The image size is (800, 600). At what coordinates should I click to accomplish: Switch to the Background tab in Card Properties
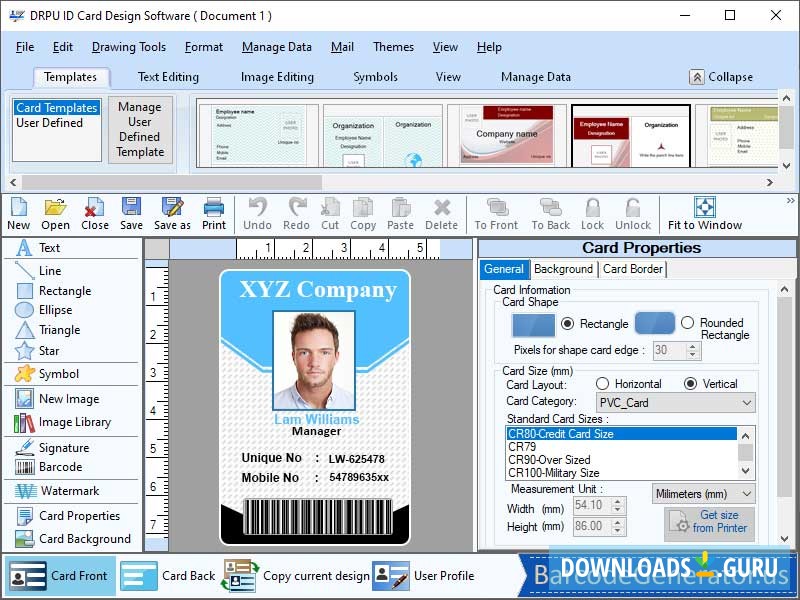pos(563,269)
